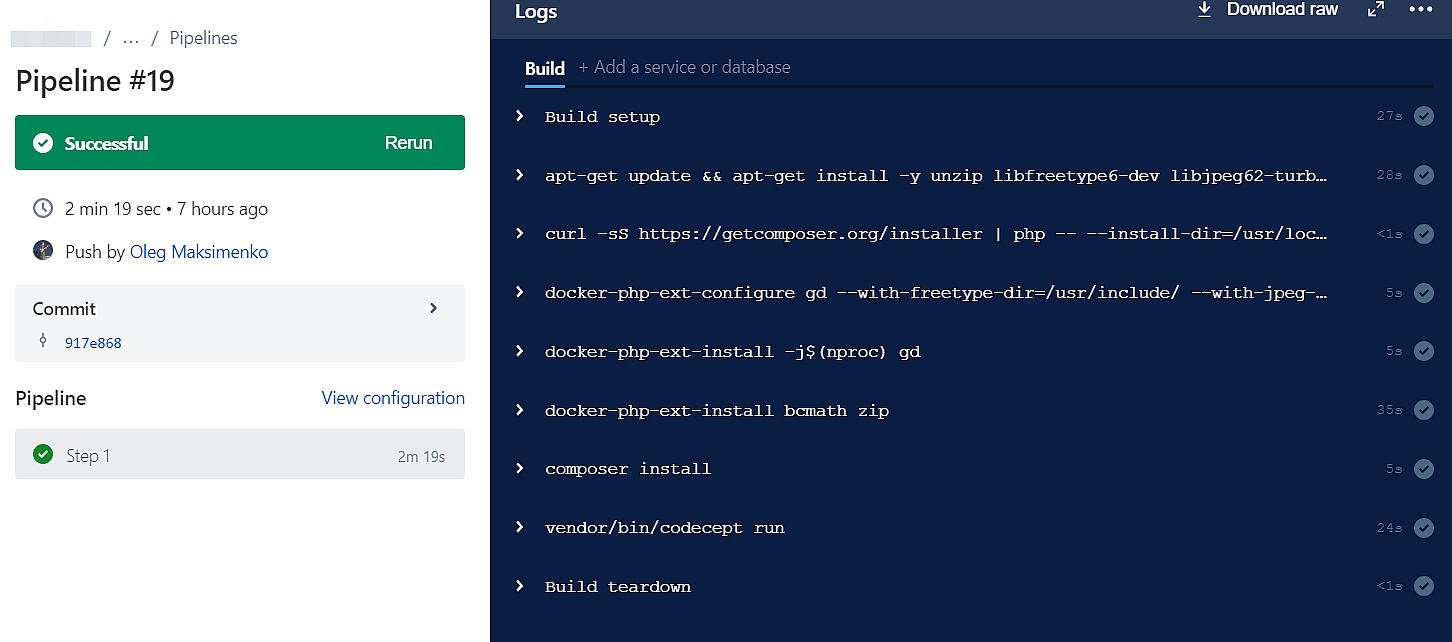Open the Pipelines breadcrumb link
This screenshot has width=1452, height=642.
pyautogui.click(x=203, y=37)
